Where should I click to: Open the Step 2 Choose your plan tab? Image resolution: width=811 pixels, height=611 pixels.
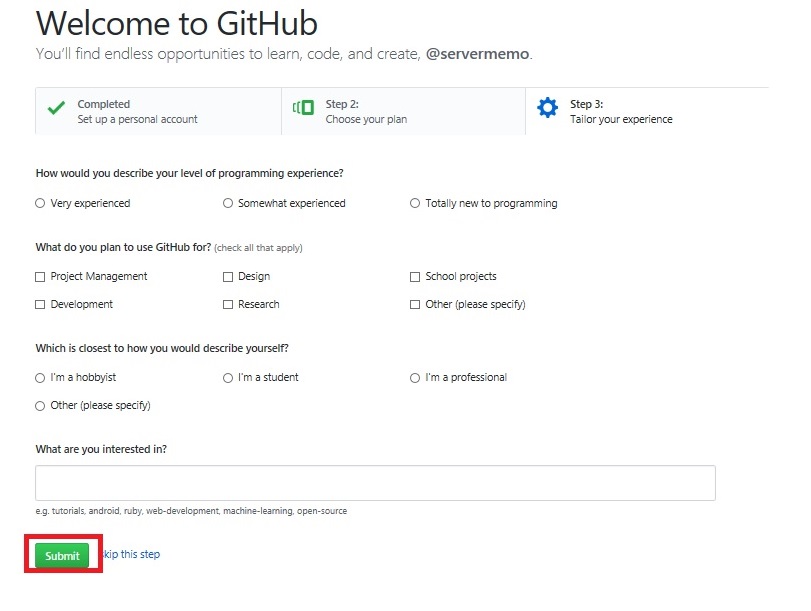pyautogui.click(x=403, y=111)
